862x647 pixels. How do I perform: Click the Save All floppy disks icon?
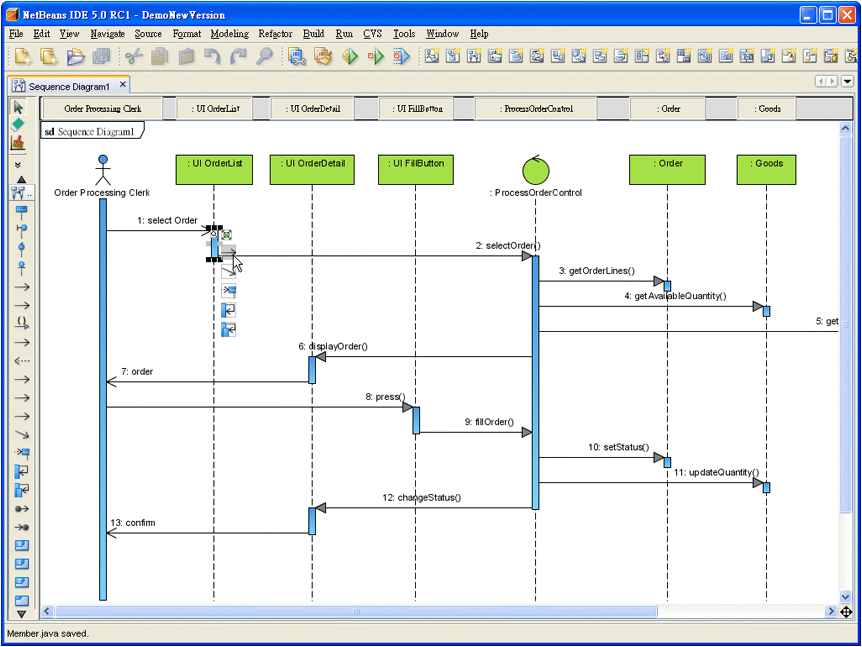[x=102, y=56]
